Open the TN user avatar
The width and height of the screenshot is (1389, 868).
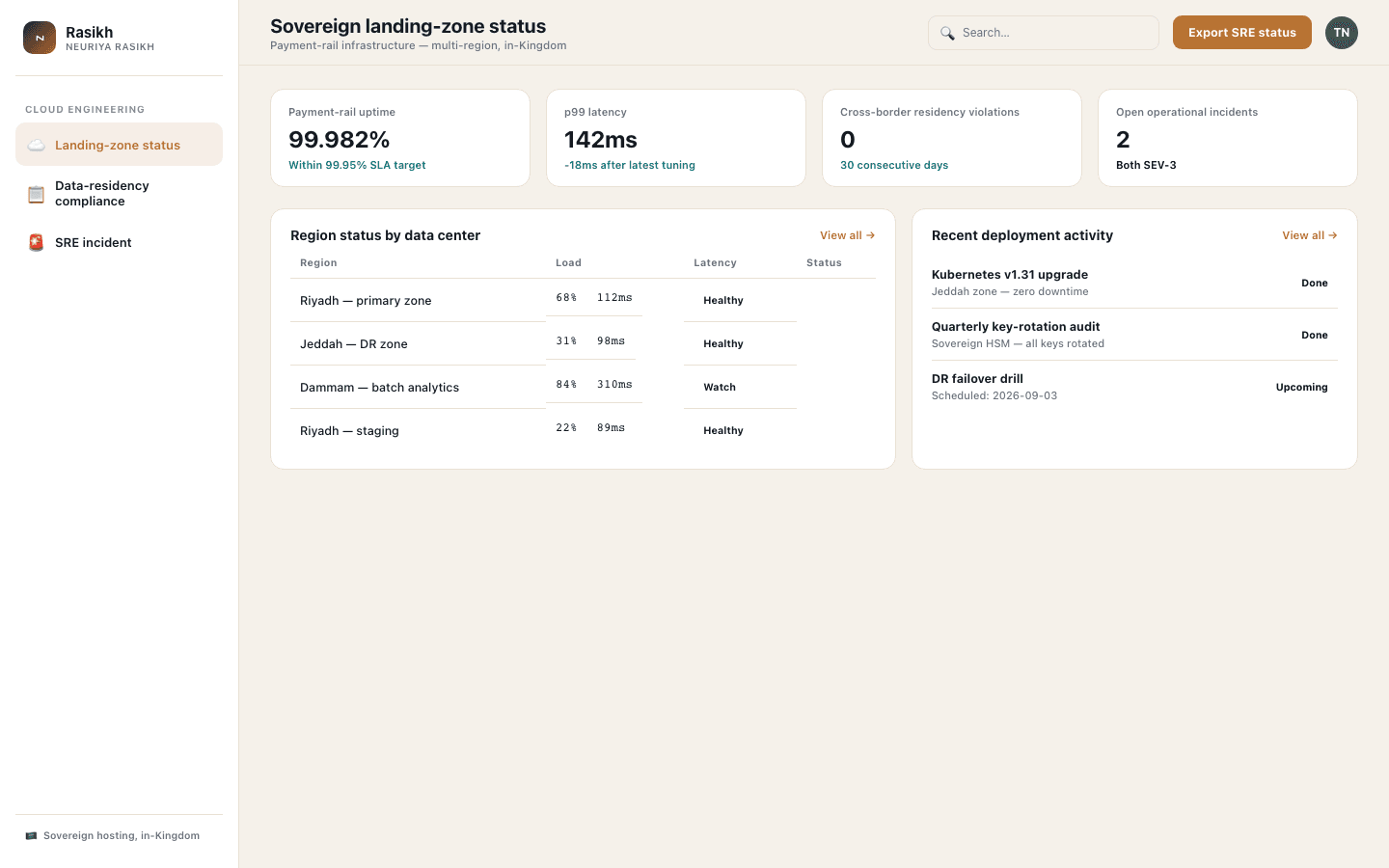[1342, 33]
